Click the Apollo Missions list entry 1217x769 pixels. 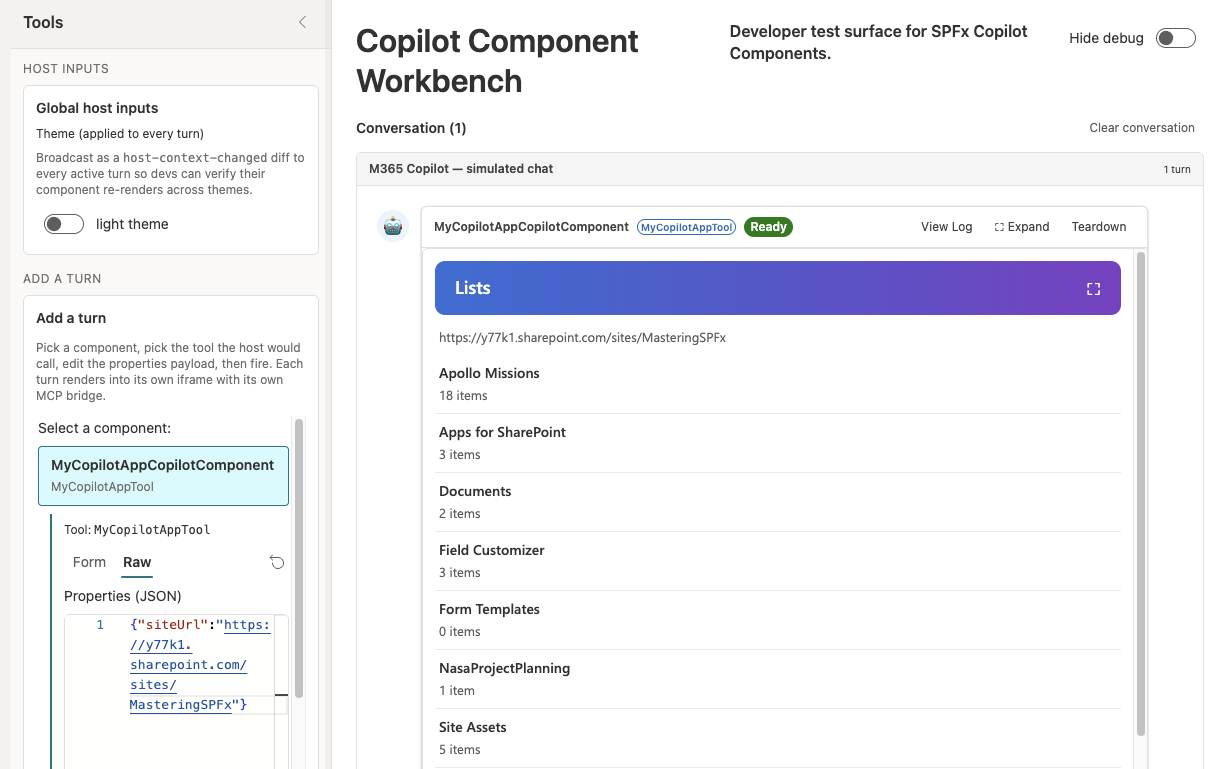point(780,384)
